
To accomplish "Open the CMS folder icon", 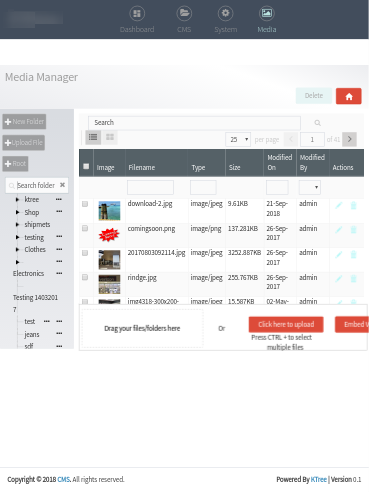I will pyautogui.click(x=184, y=14).
